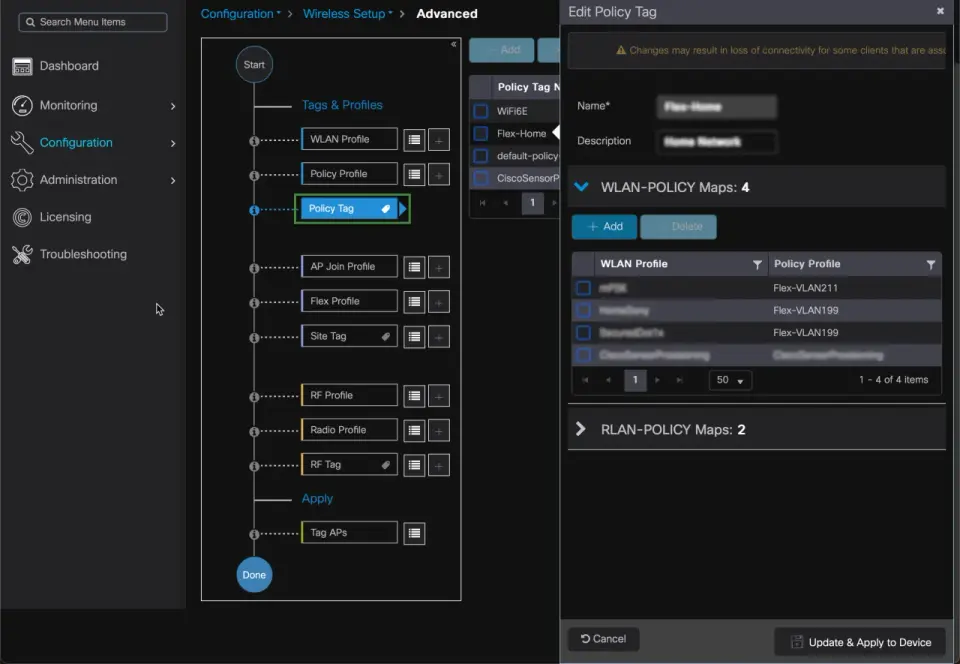Add a new RF Tag with plus icon
The width and height of the screenshot is (960, 664).
pos(439,465)
